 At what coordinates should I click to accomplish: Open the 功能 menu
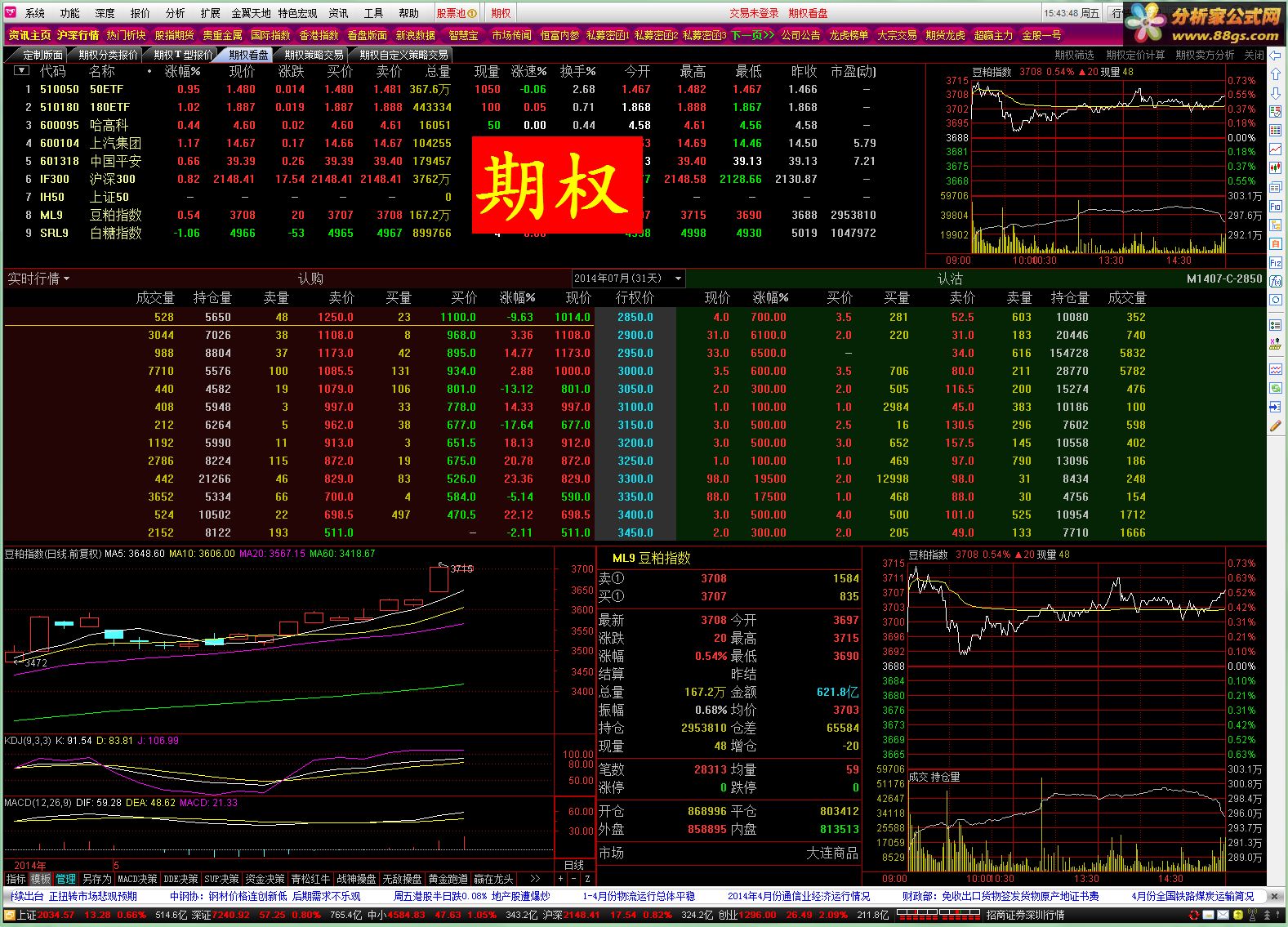[70, 13]
